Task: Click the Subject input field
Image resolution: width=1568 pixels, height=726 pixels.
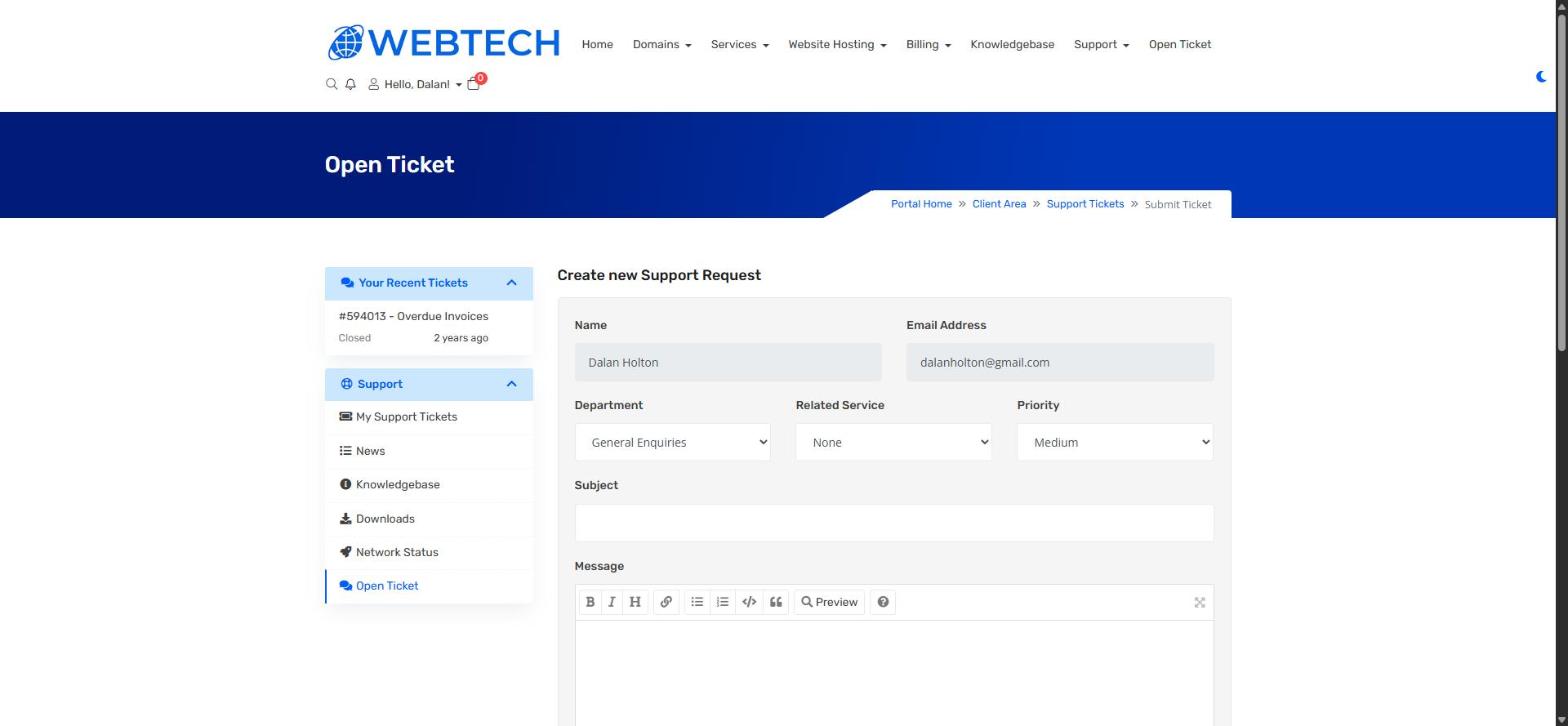Action: pyautogui.click(x=894, y=523)
